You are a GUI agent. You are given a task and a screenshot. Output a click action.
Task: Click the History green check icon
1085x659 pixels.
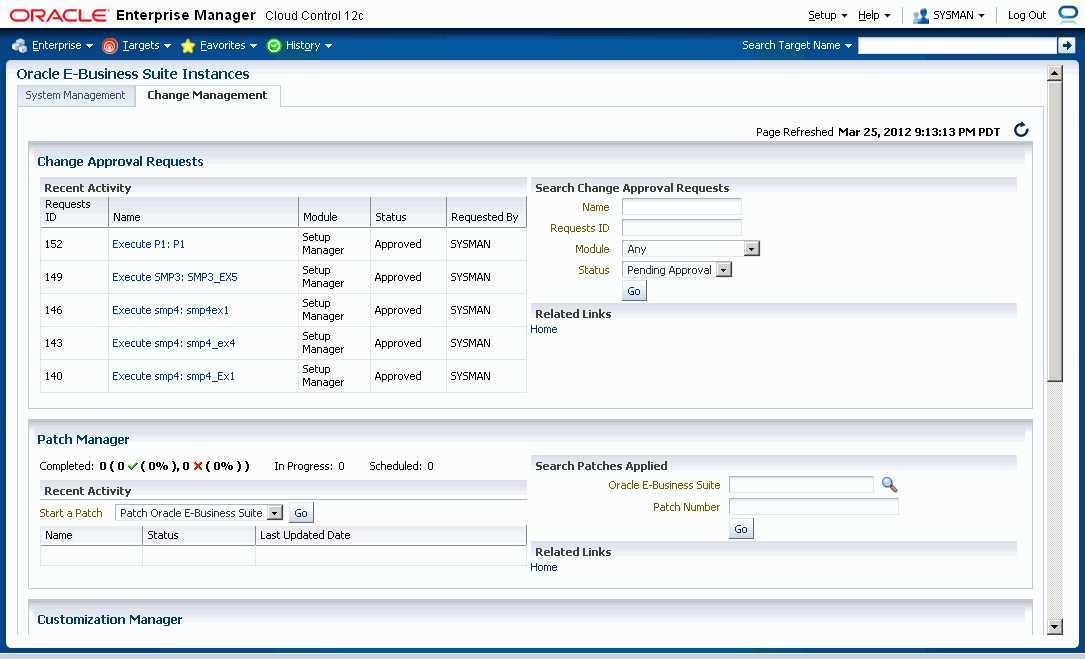[274, 46]
